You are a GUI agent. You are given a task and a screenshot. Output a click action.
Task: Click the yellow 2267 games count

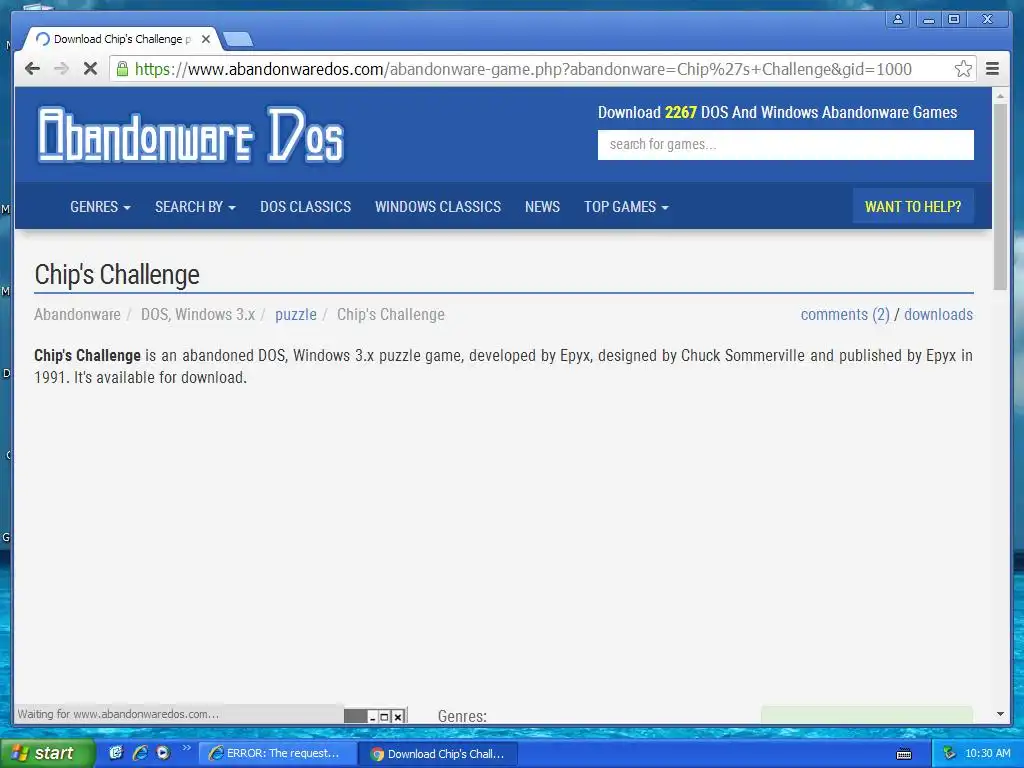click(x=680, y=112)
